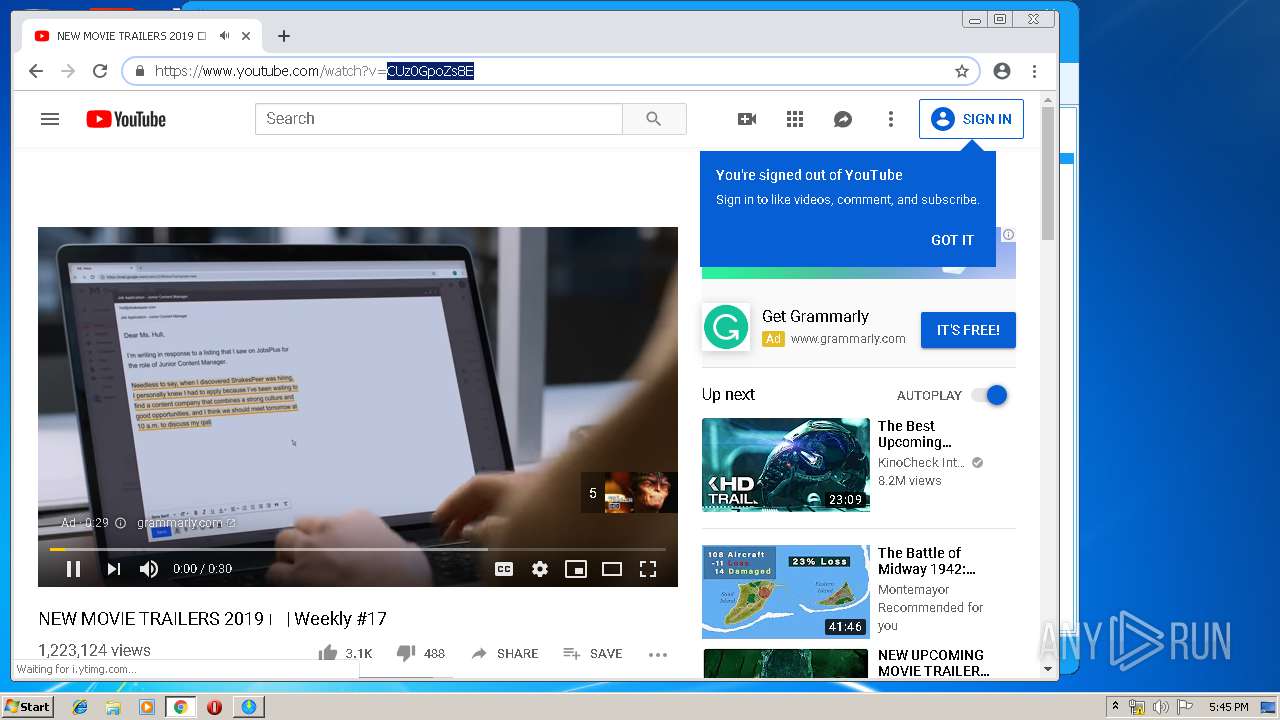Click the search magnifier button
The image size is (1280, 720).
point(654,119)
